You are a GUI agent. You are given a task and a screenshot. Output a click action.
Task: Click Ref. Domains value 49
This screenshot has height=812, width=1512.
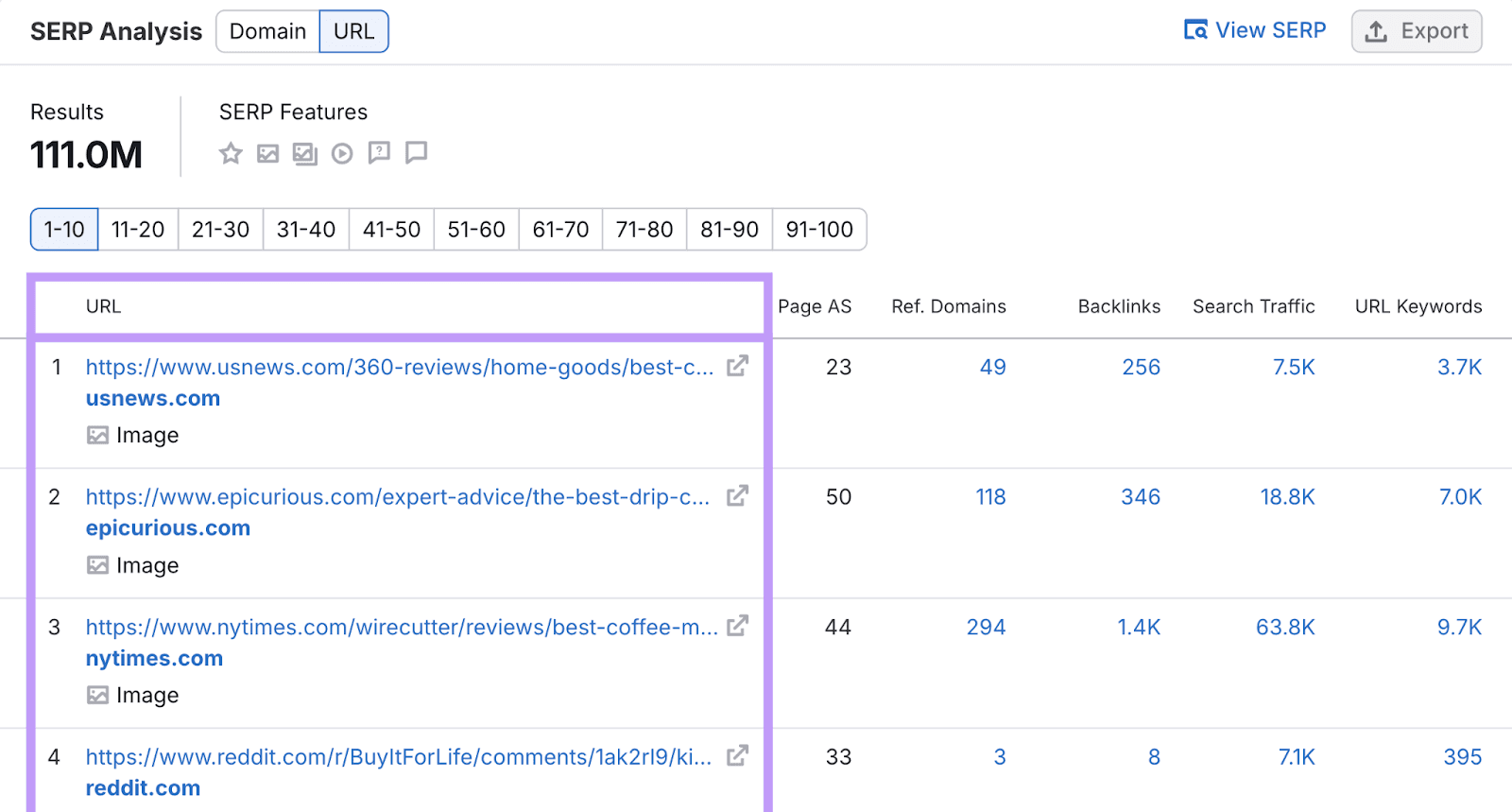[x=993, y=367]
